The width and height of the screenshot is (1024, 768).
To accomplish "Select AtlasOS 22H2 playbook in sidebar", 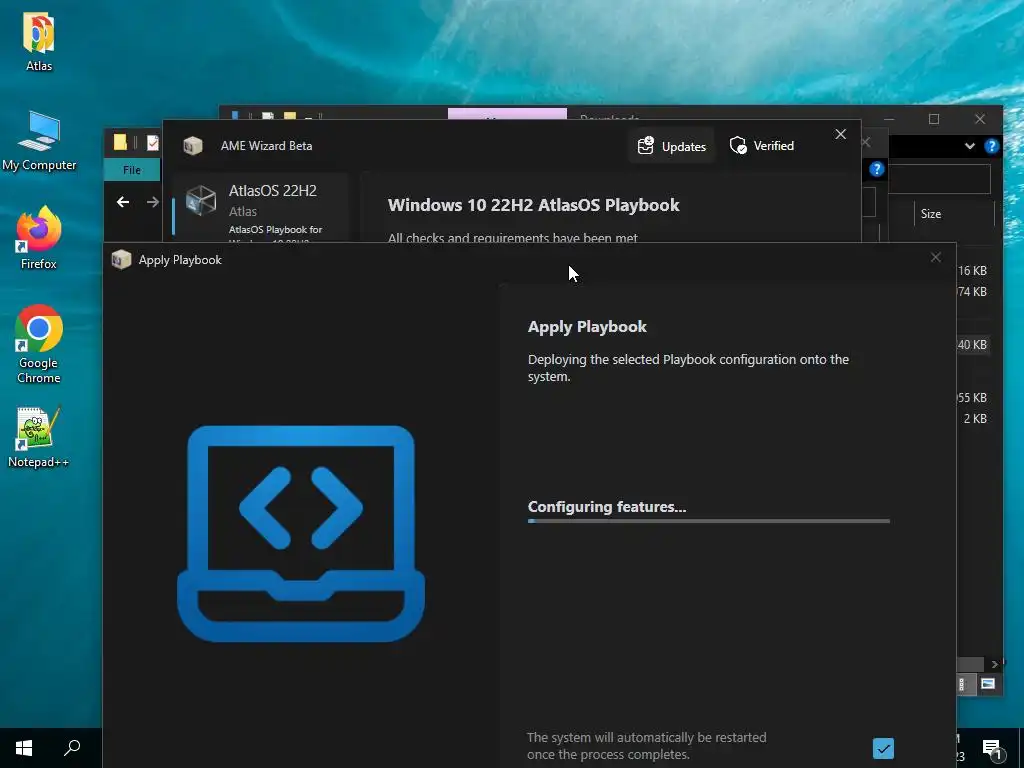I will [x=261, y=210].
